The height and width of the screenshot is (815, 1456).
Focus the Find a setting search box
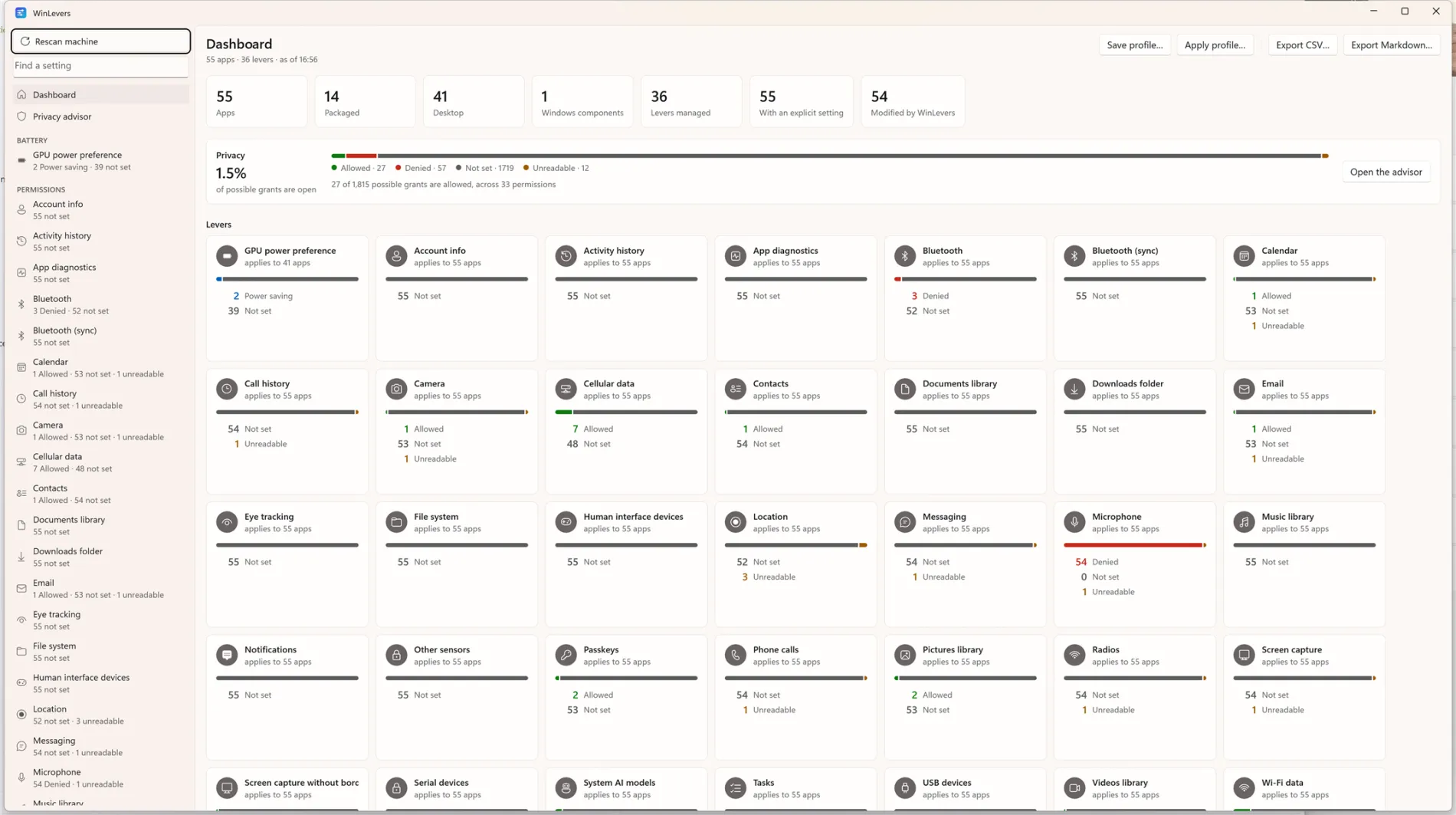100,66
